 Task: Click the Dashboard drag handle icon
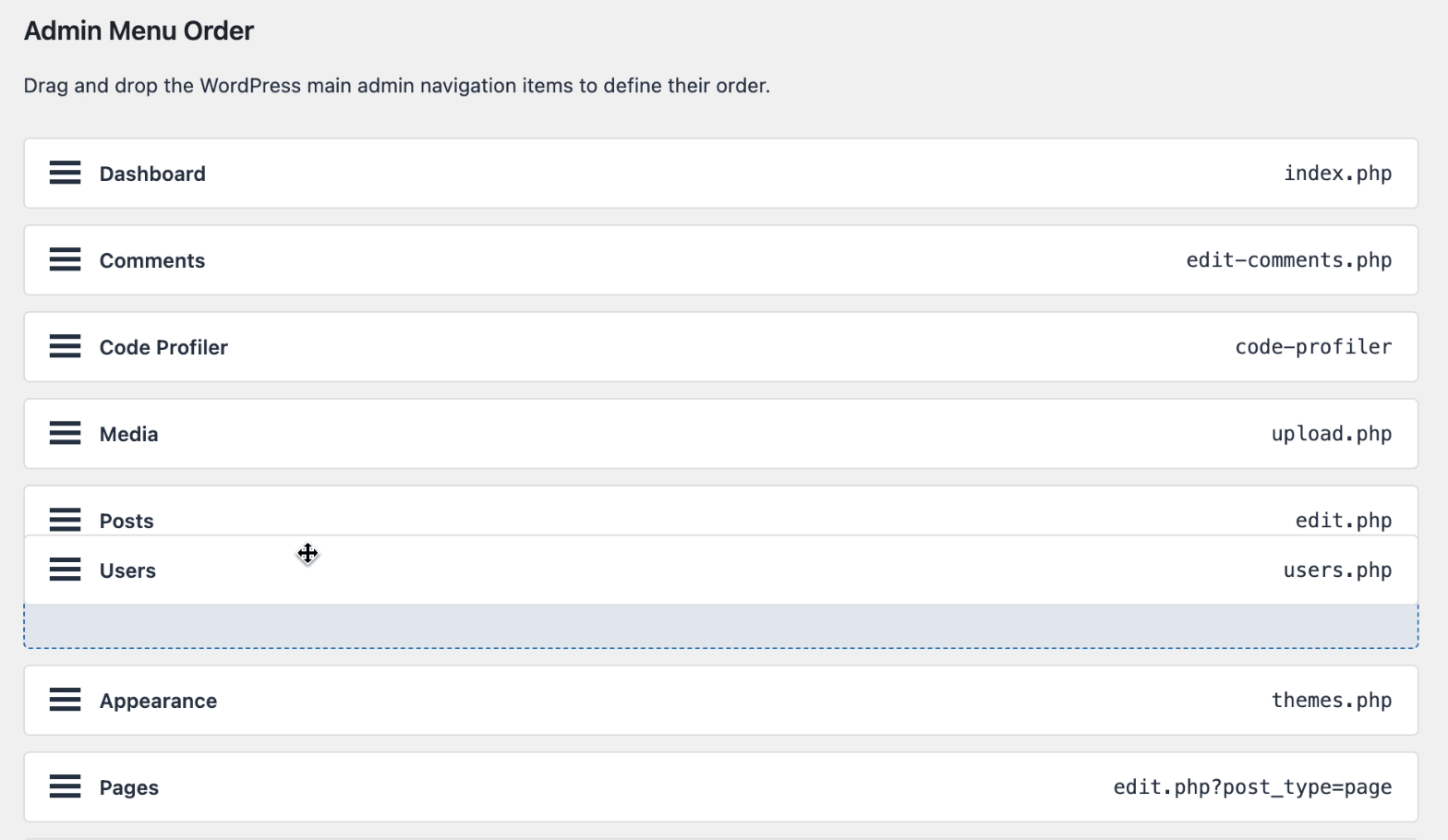tap(65, 173)
